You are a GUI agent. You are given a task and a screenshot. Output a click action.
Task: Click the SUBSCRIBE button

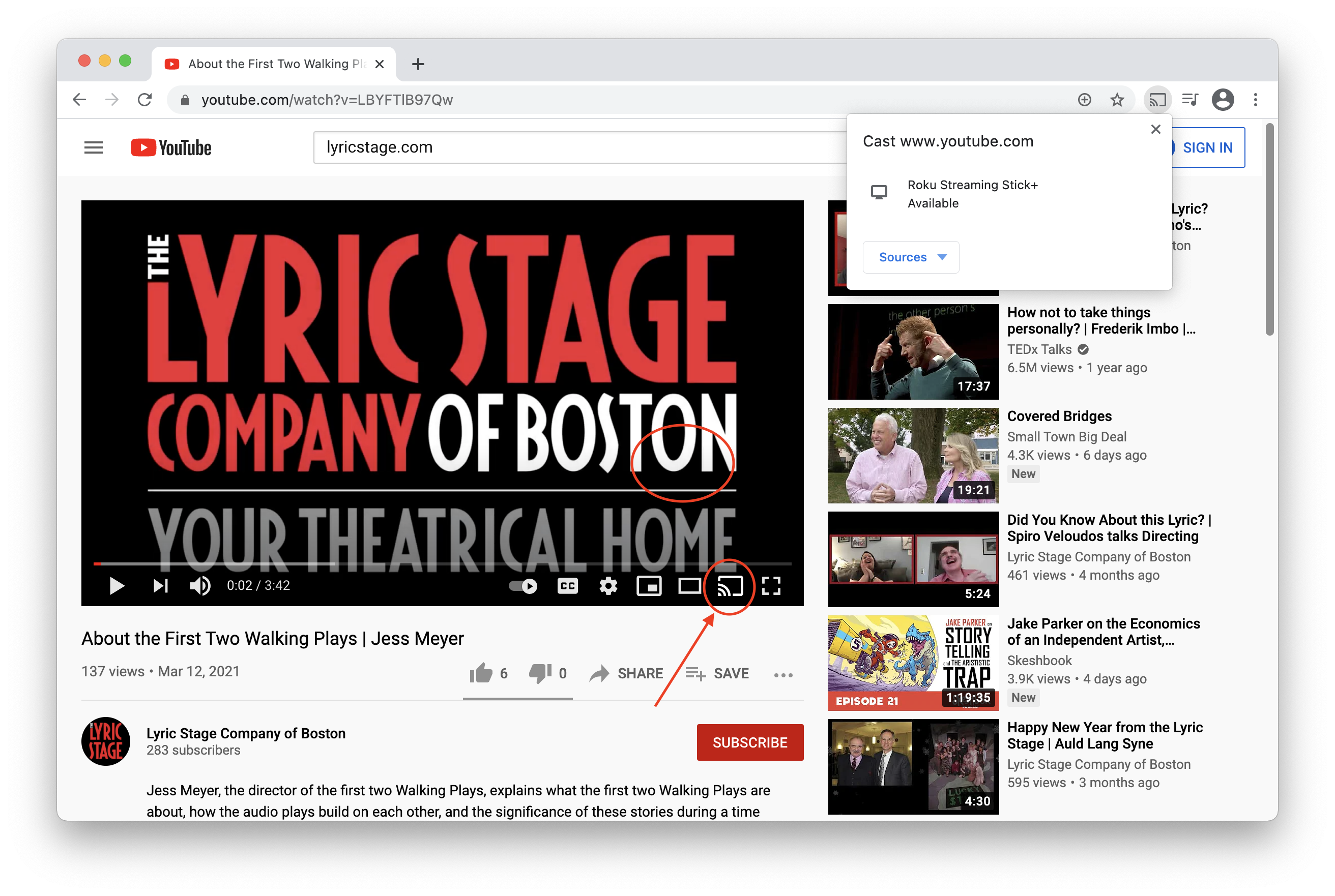tap(749, 742)
